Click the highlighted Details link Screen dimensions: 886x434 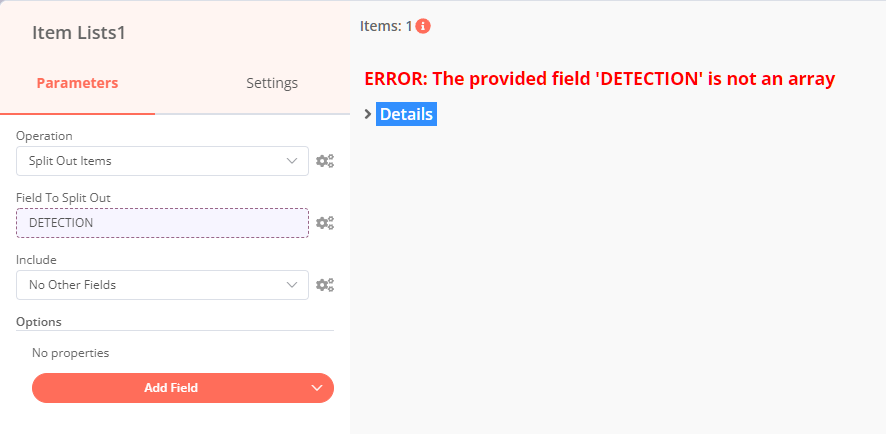tap(406, 115)
